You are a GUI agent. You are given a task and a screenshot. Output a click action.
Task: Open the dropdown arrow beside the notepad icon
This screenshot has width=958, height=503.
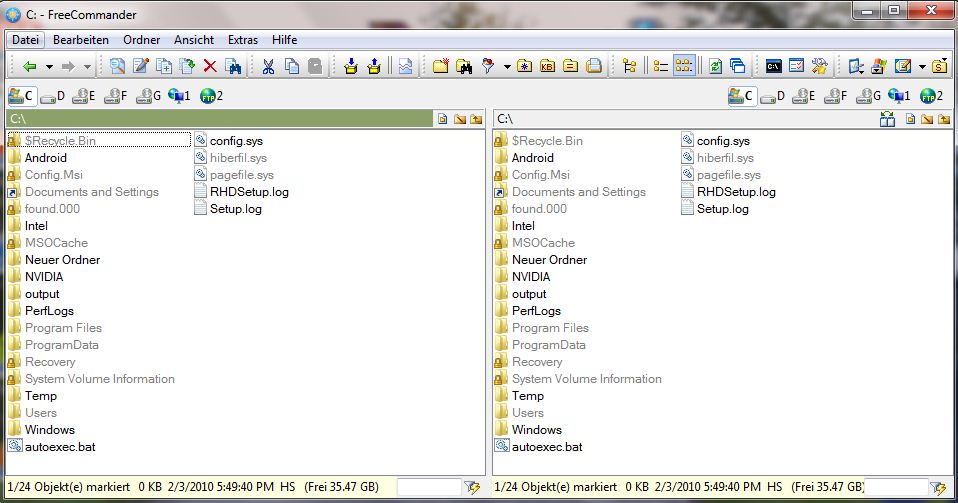tap(922, 67)
